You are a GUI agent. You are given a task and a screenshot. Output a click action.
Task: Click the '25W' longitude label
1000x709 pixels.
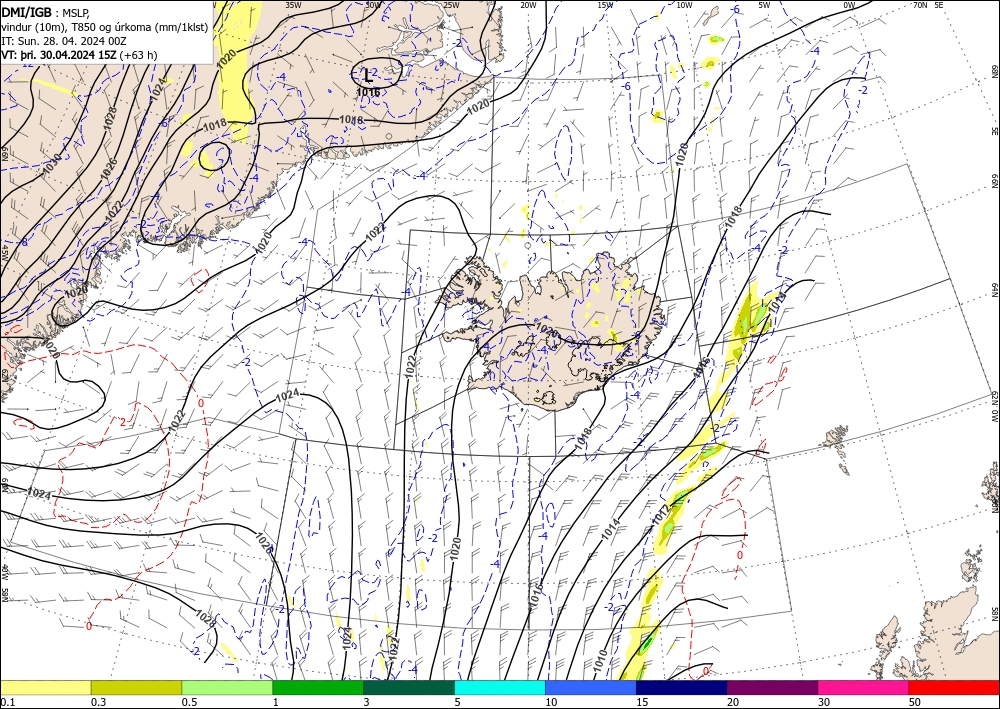451,5
